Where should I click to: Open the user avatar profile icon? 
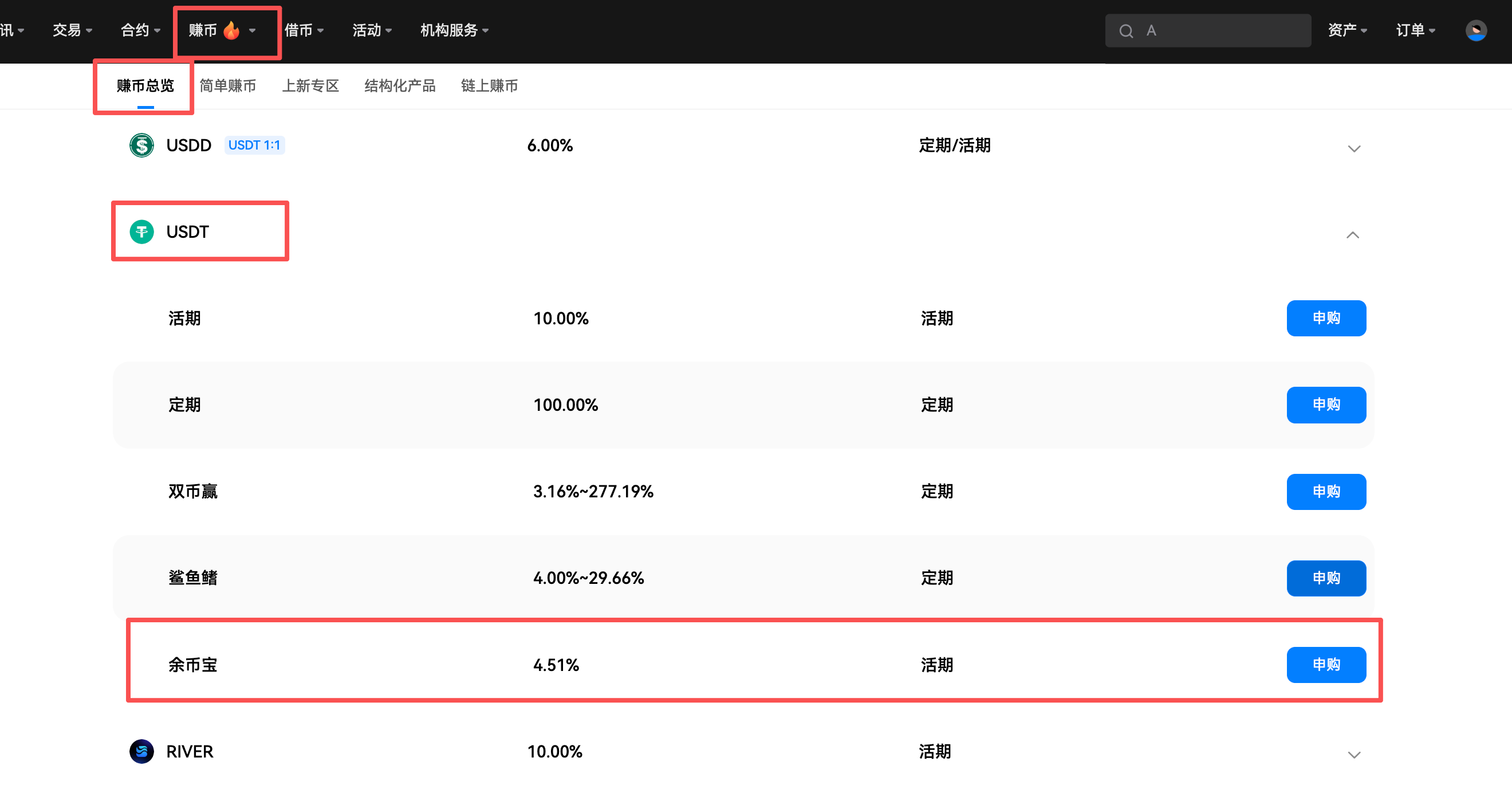pos(1475,30)
